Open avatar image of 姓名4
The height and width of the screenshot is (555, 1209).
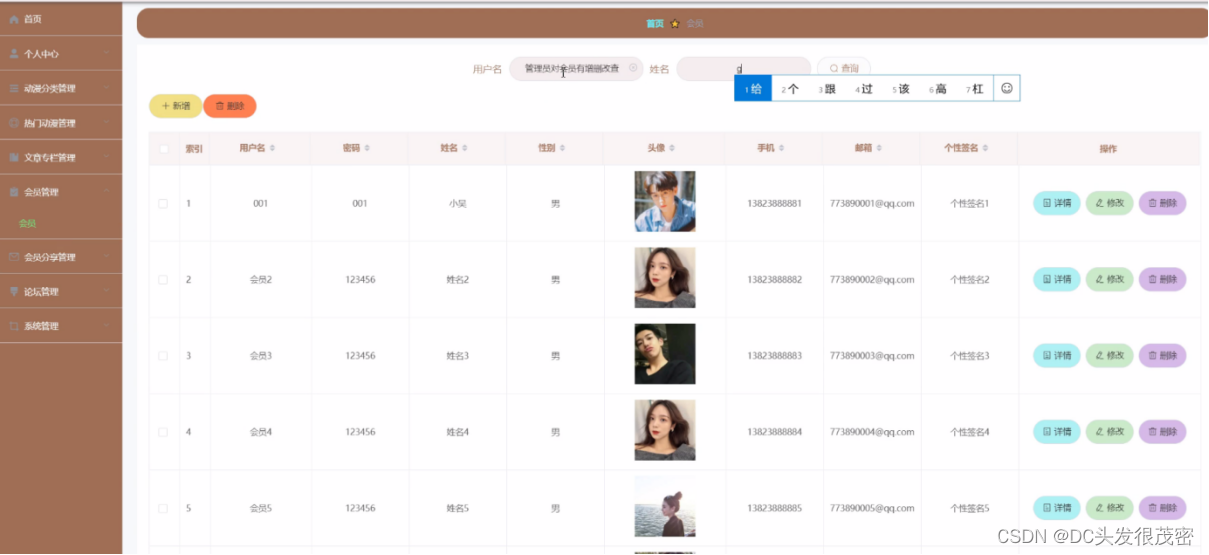665,430
